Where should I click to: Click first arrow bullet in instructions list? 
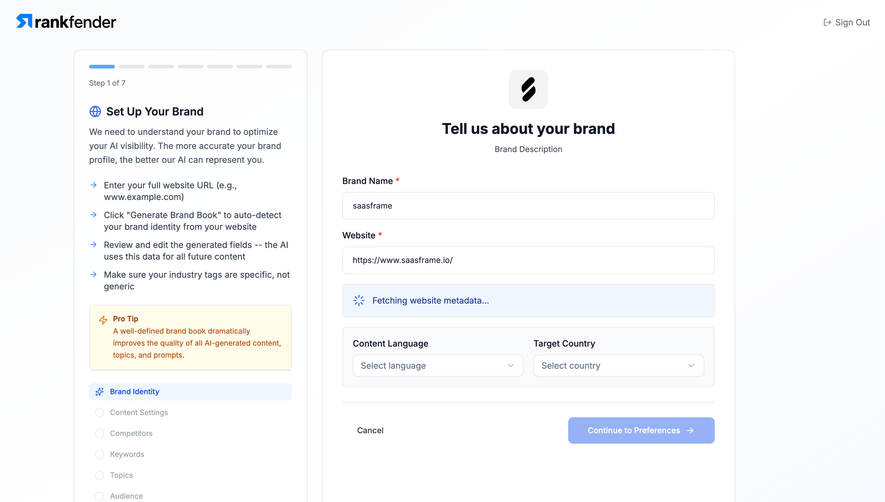coord(93,185)
